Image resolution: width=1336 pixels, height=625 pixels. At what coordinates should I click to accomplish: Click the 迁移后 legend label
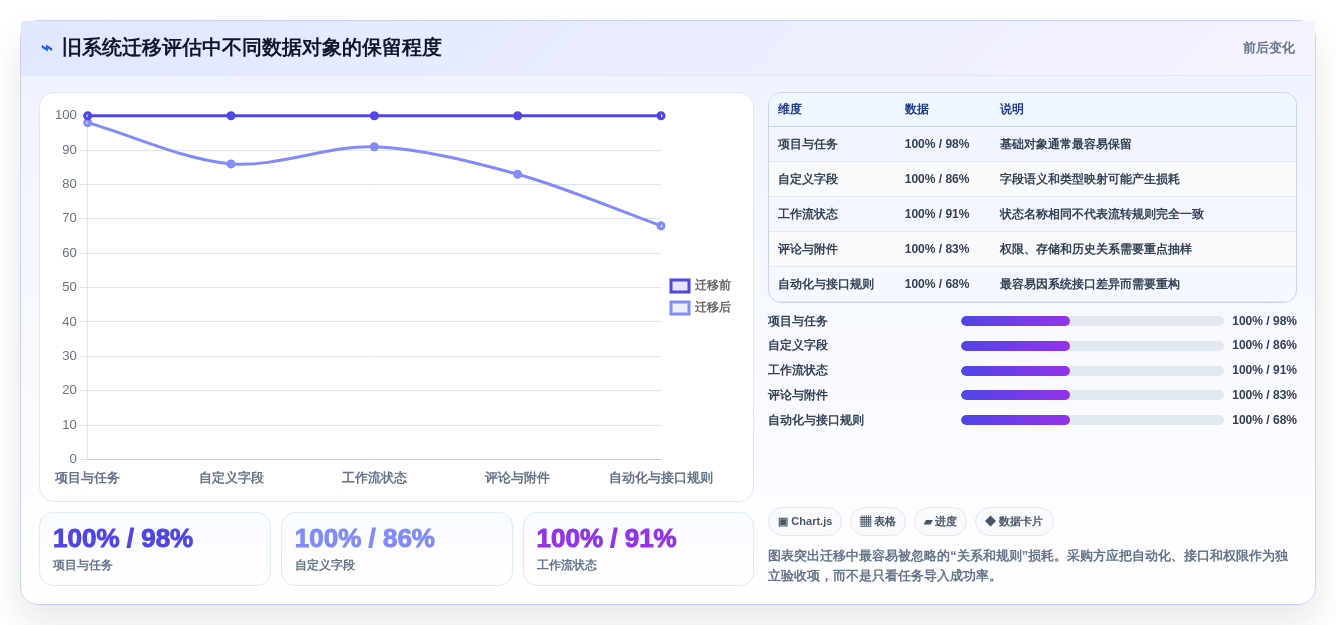tap(713, 308)
